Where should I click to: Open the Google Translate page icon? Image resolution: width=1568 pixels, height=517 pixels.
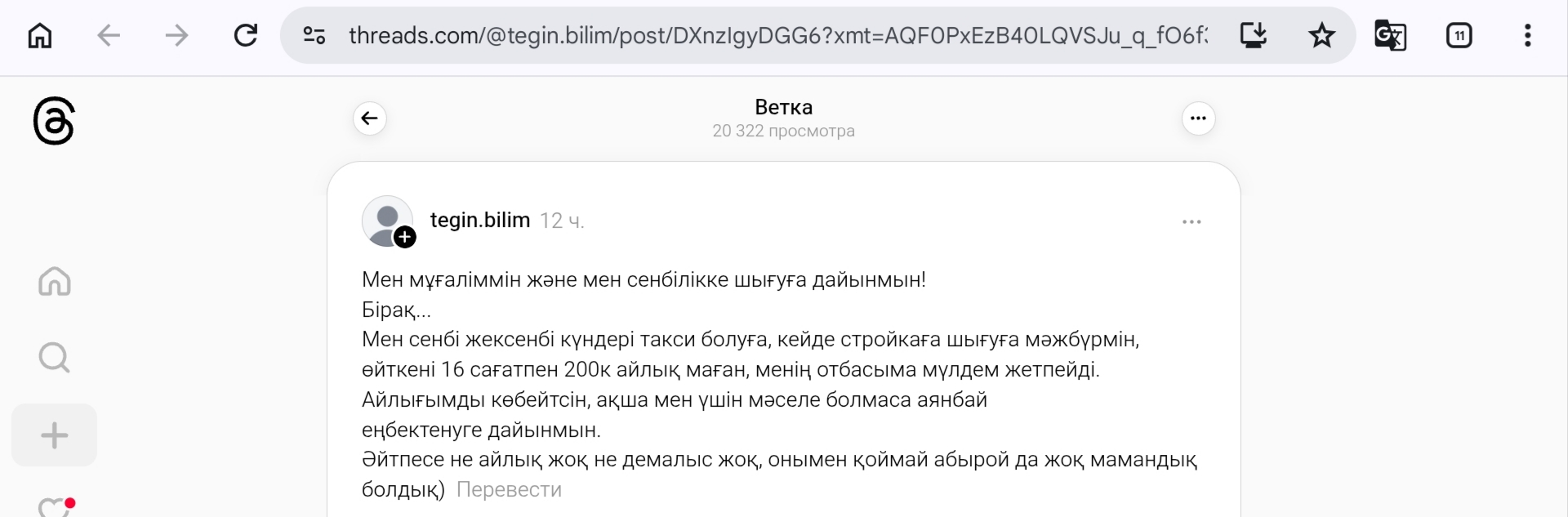click(x=1390, y=35)
